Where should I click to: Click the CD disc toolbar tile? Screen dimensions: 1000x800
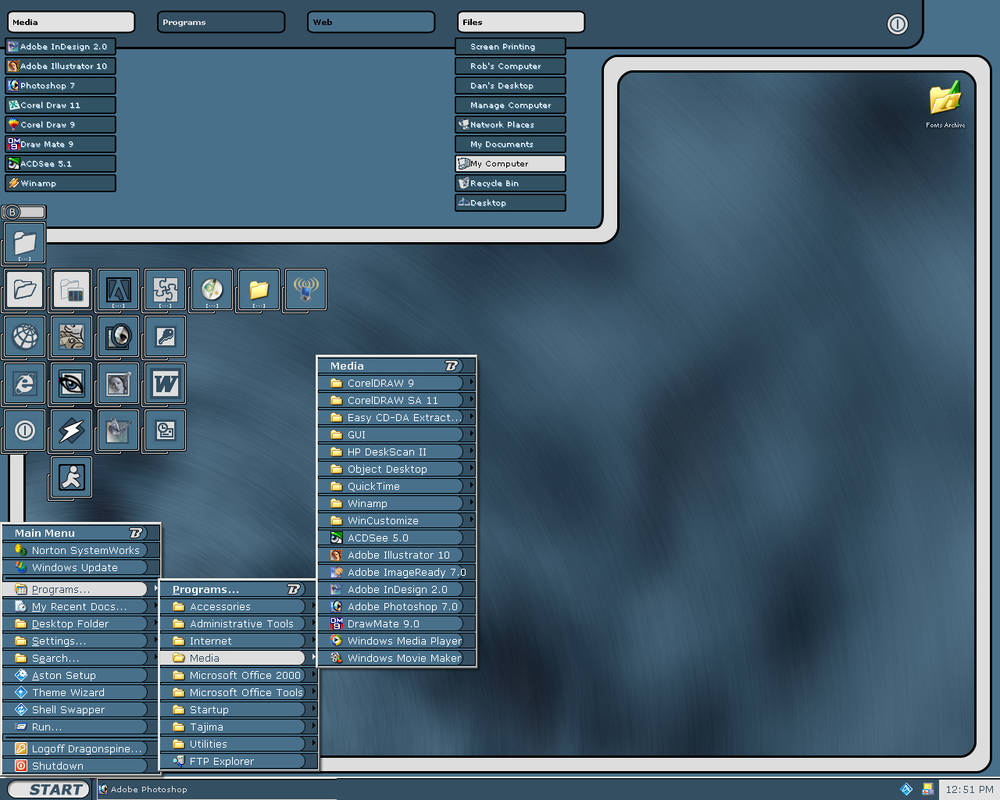coord(212,290)
